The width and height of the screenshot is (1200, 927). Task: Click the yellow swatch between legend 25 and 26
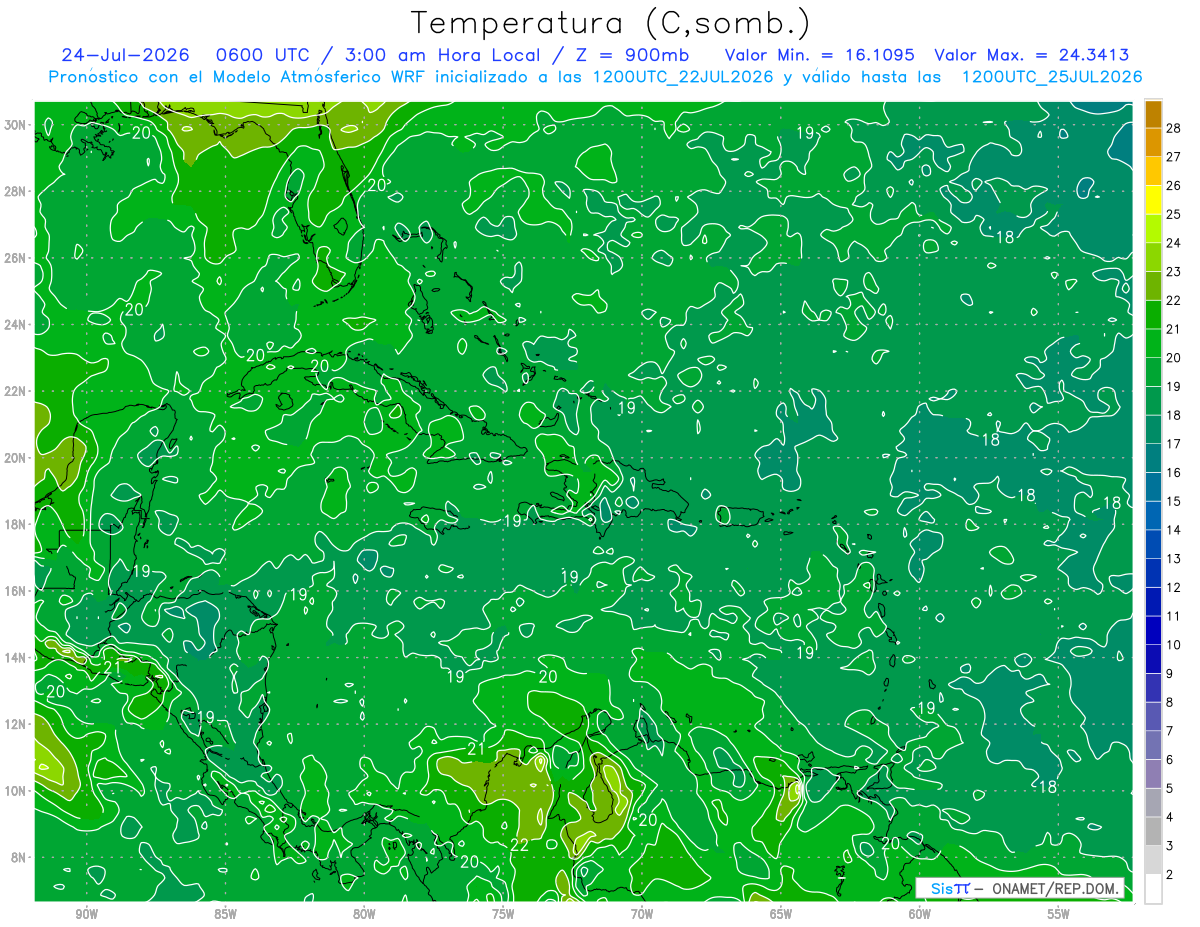coord(1153,200)
